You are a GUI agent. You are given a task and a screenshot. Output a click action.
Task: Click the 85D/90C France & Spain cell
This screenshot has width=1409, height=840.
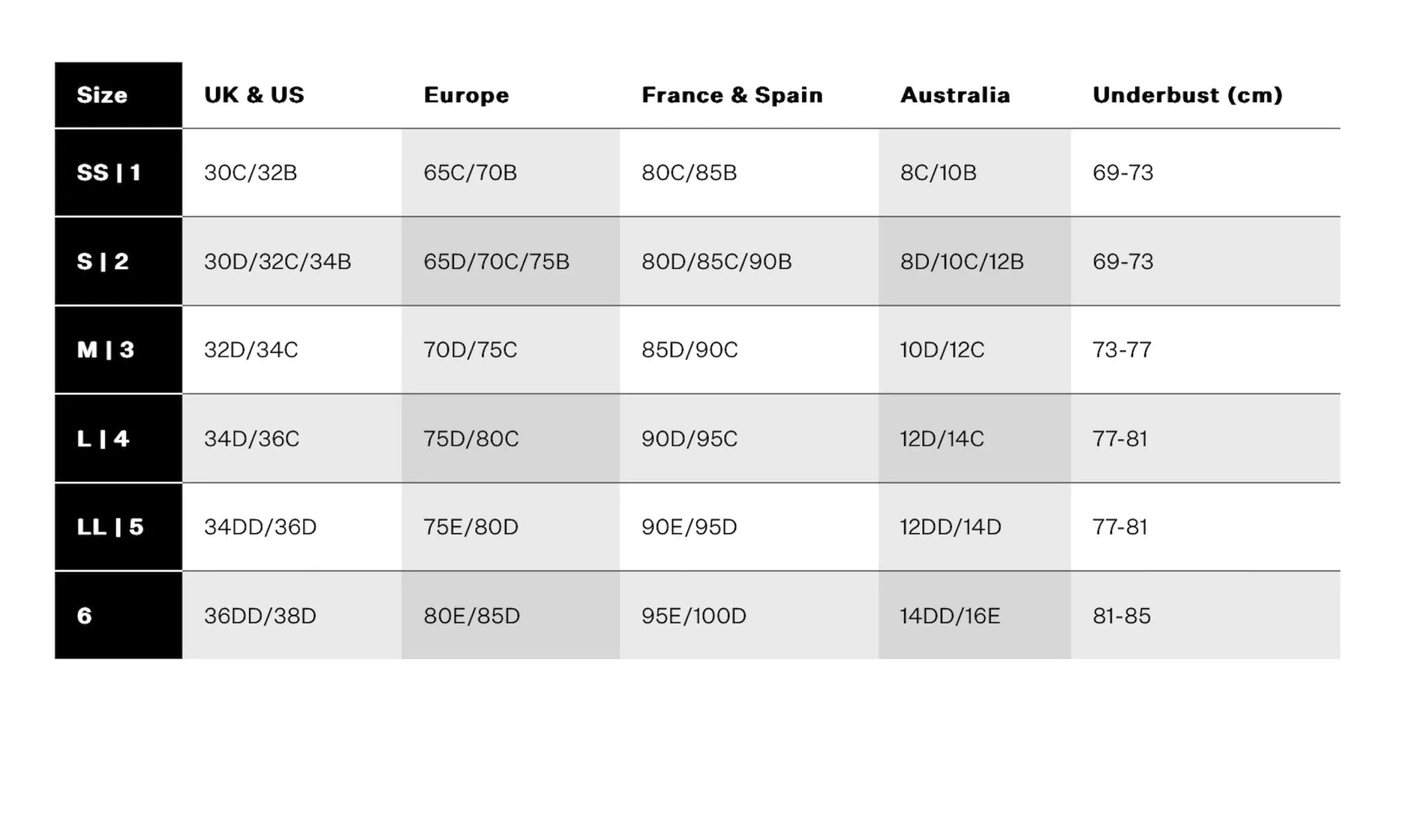pyautogui.click(x=689, y=349)
